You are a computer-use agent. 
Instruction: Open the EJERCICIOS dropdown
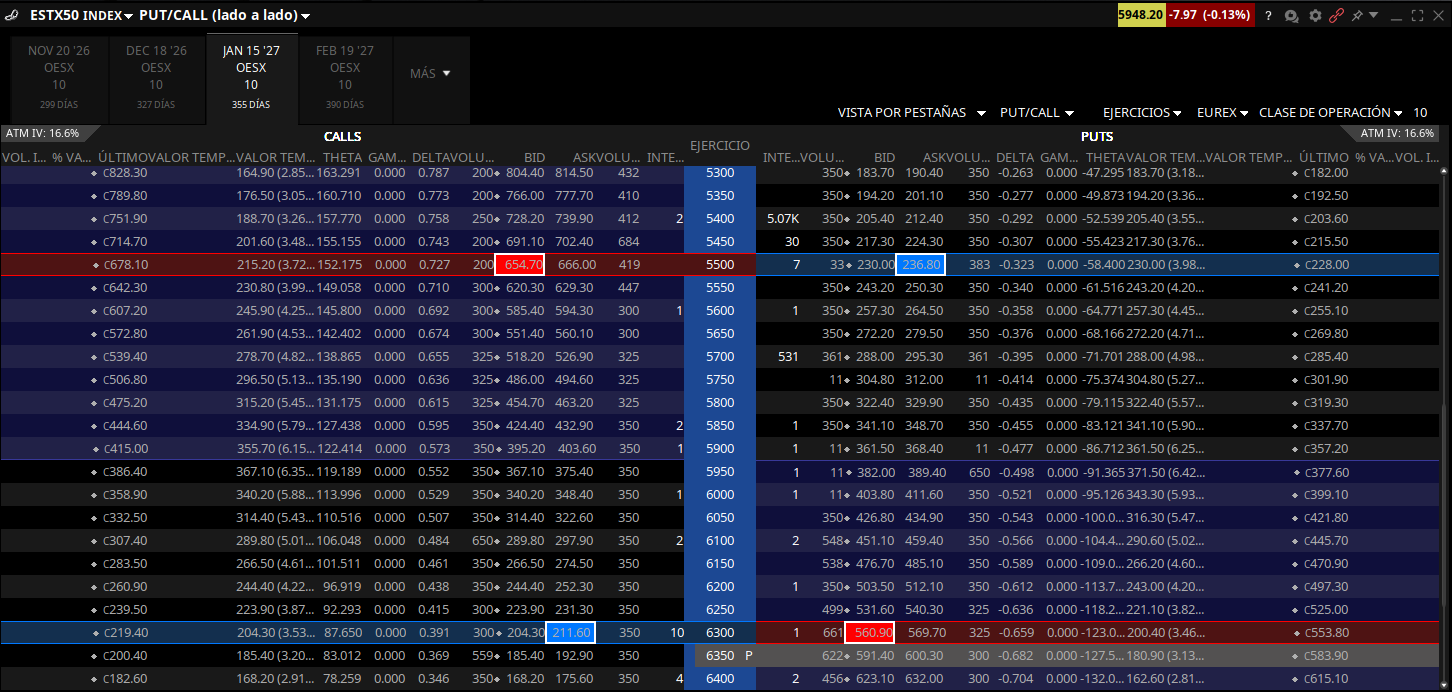[x=1142, y=113]
